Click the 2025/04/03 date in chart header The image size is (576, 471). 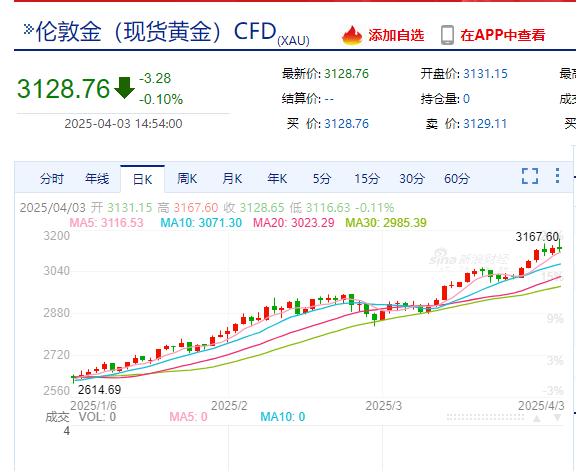click(x=53, y=208)
